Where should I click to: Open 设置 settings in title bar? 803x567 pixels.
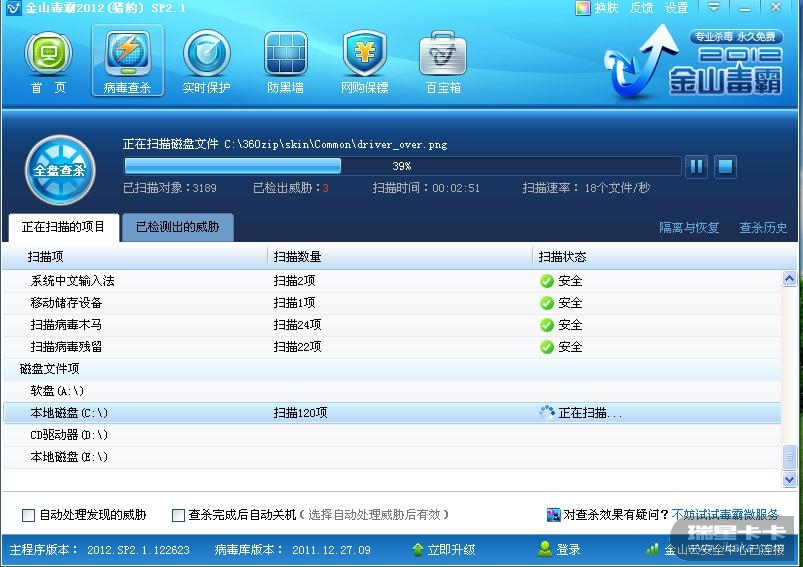[676, 8]
